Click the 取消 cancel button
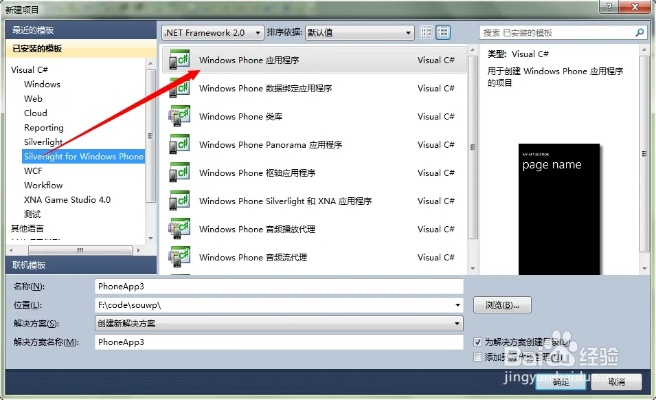Image resolution: width=656 pixels, height=400 pixels. 616,382
